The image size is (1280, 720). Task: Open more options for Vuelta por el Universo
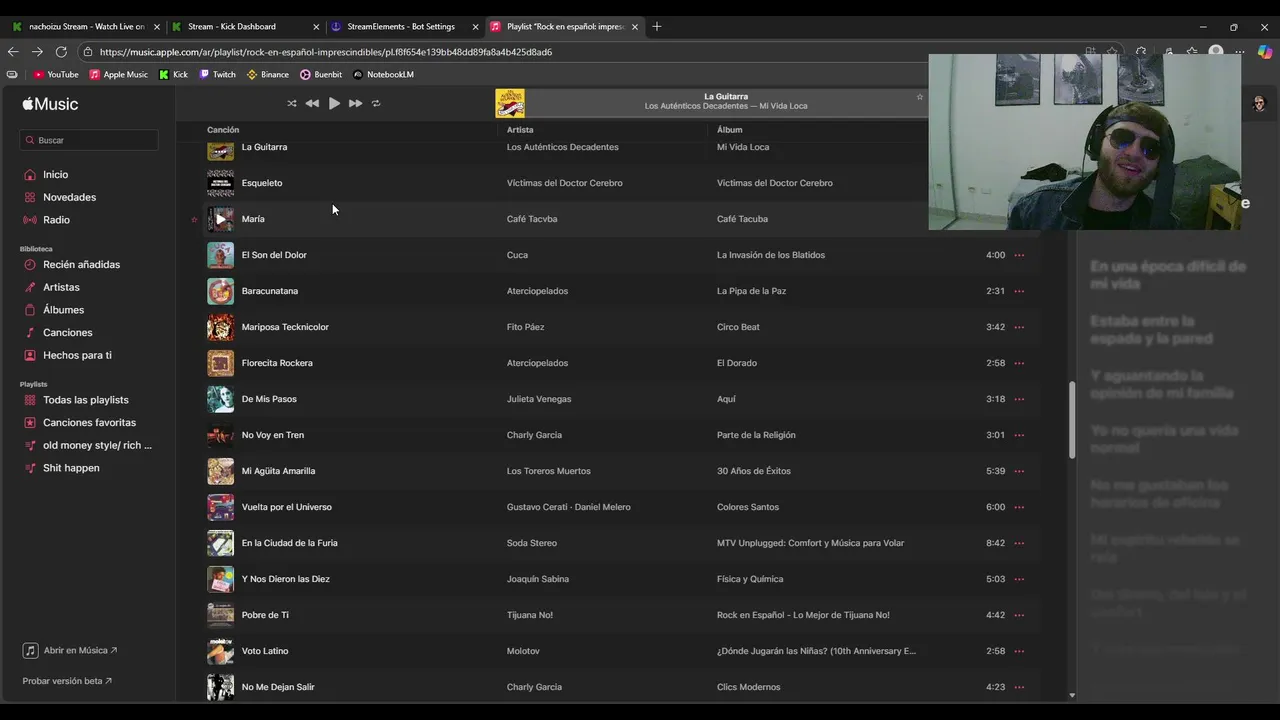pyautogui.click(x=1019, y=507)
